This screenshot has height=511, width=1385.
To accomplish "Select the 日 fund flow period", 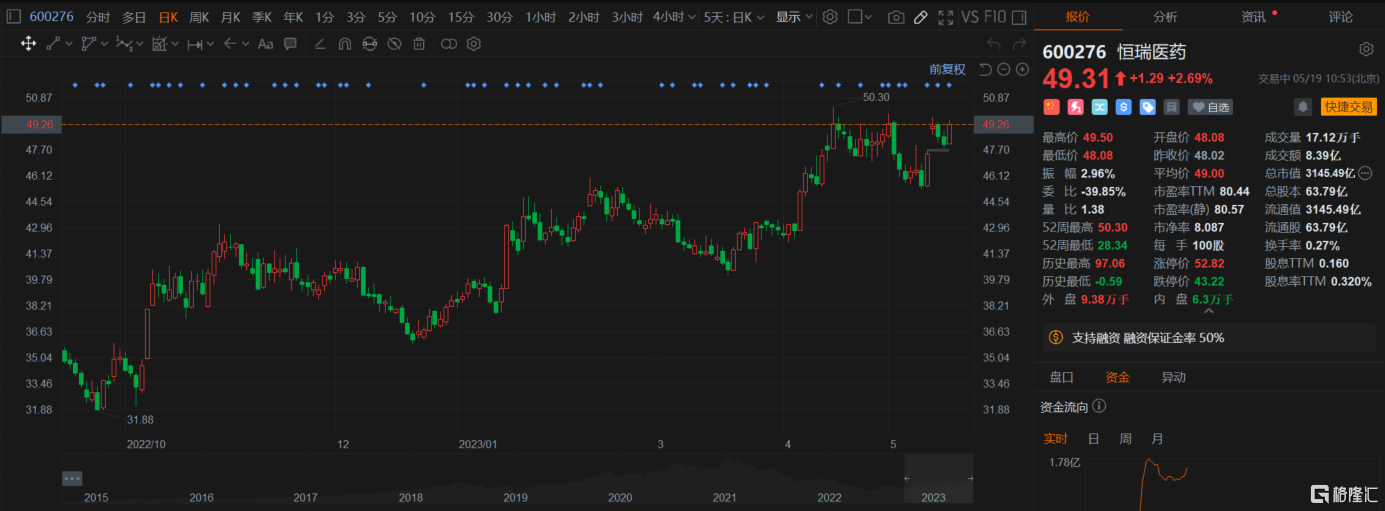I will pos(1093,438).
